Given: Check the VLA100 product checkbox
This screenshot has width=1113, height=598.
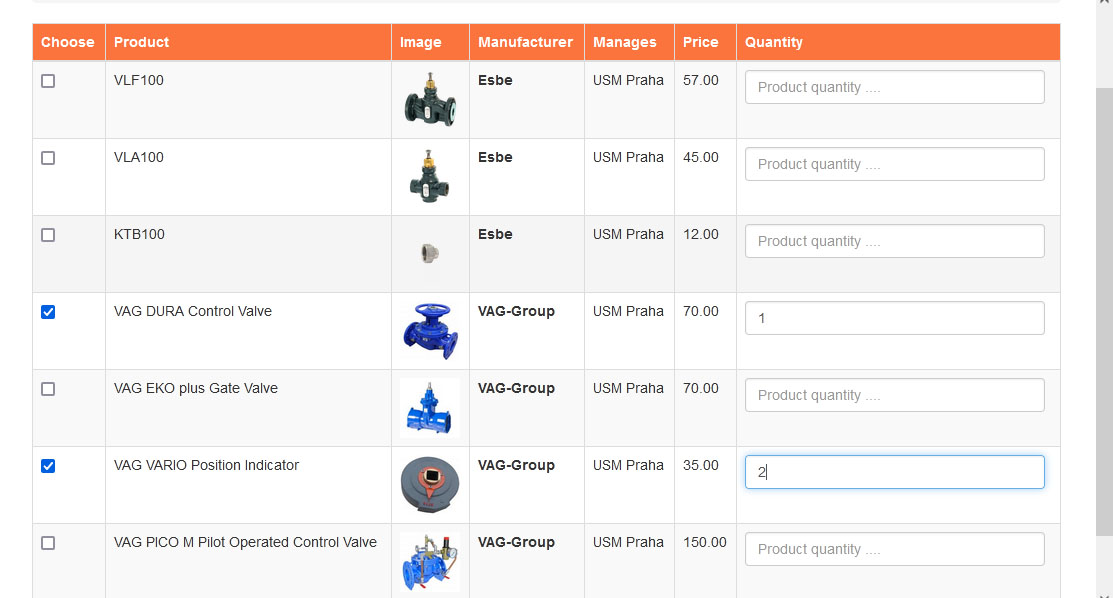Looking at the screenshot, I should (x=48, y=158).
